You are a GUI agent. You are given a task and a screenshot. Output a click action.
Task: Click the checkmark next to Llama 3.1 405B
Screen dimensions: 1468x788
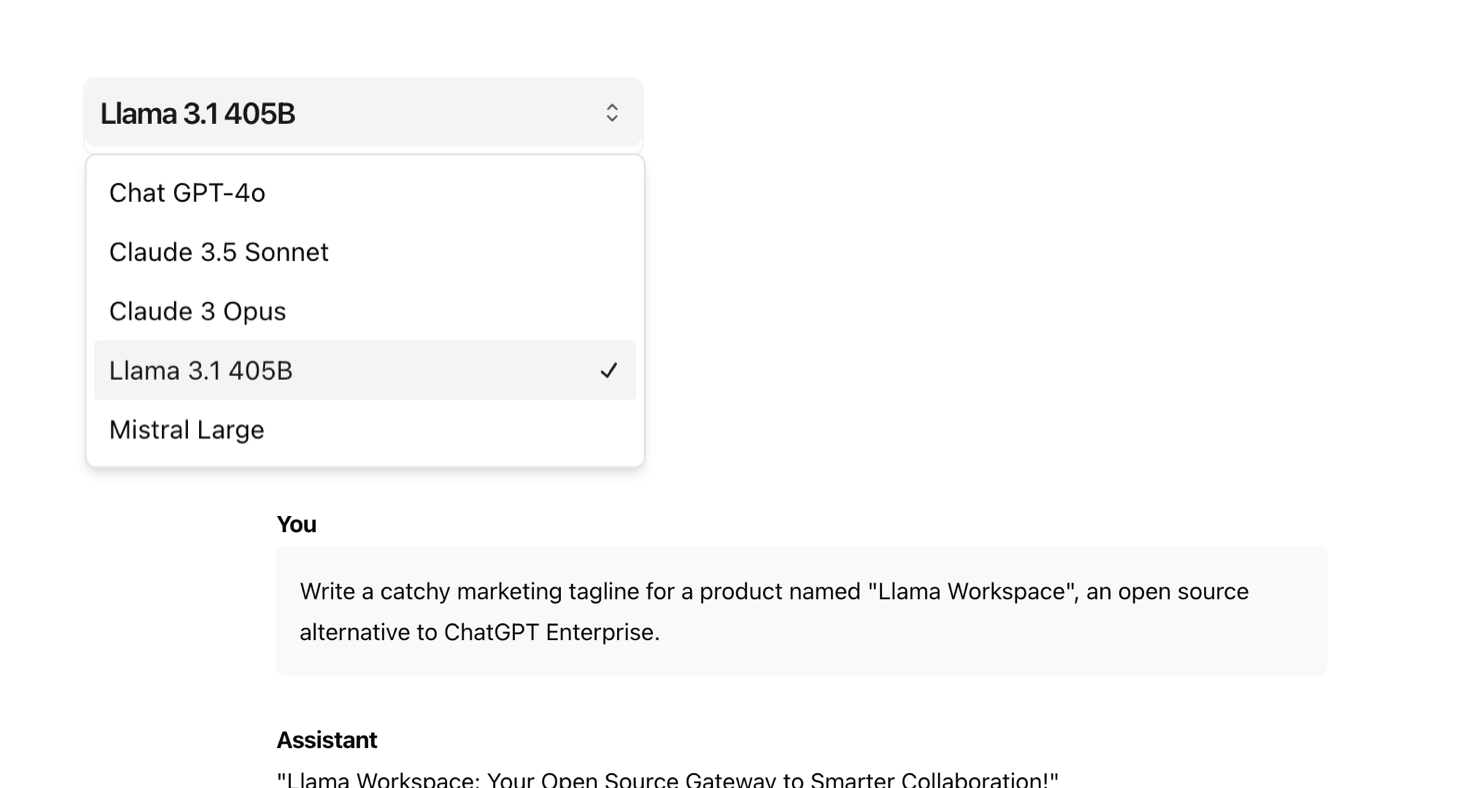click(x=609, y=371)
